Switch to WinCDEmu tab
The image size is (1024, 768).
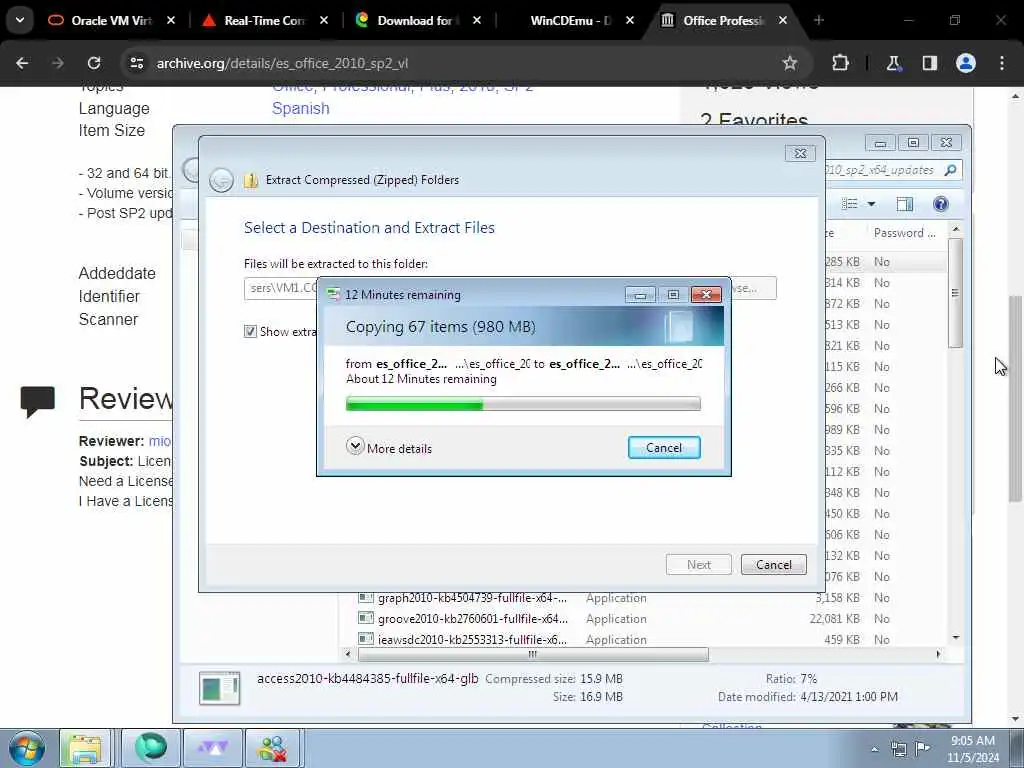tap(569, 20)
